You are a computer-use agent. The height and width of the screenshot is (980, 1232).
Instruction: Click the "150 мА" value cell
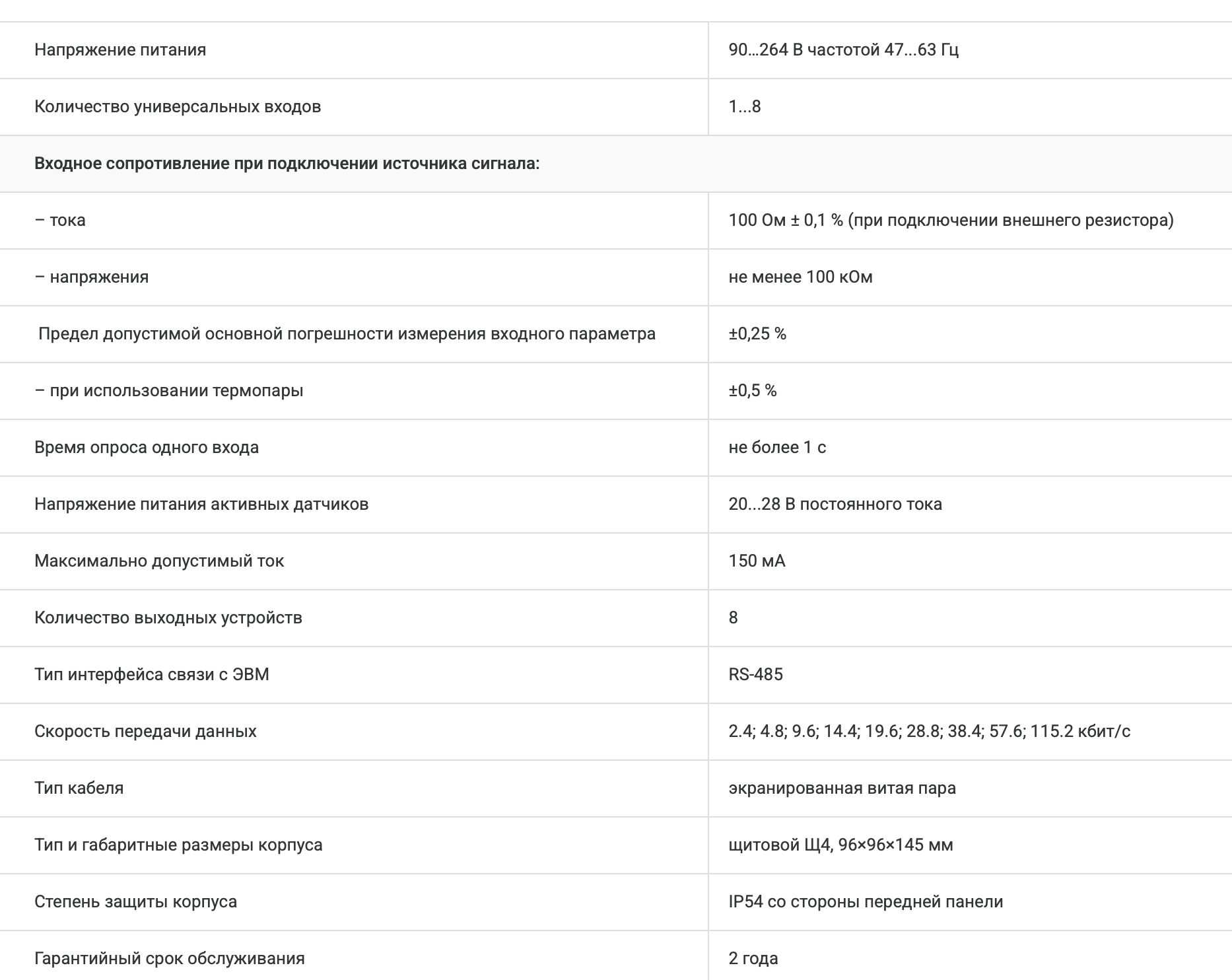[757, 561]
